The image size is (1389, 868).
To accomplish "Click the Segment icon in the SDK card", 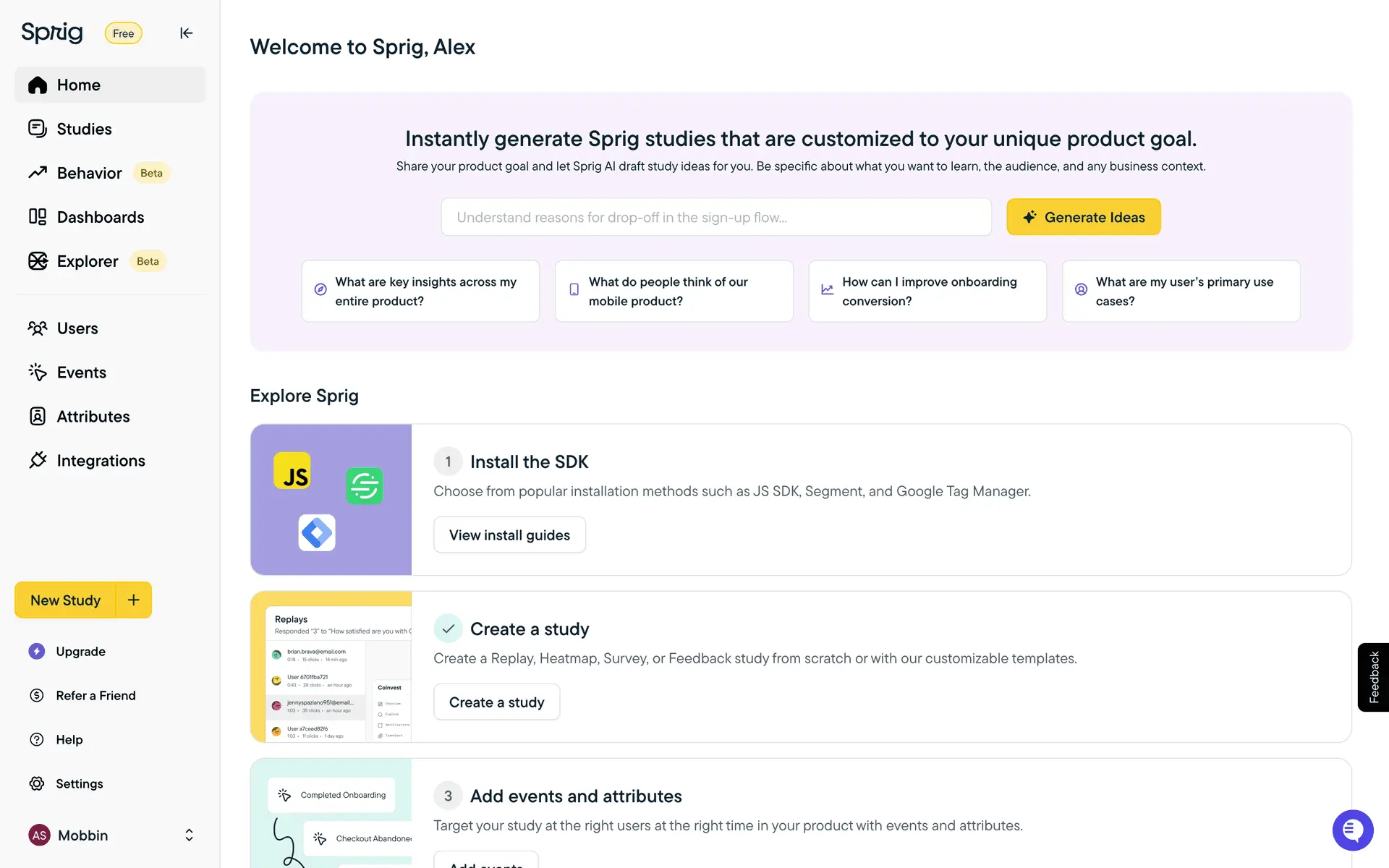I will tap(364, 486).
